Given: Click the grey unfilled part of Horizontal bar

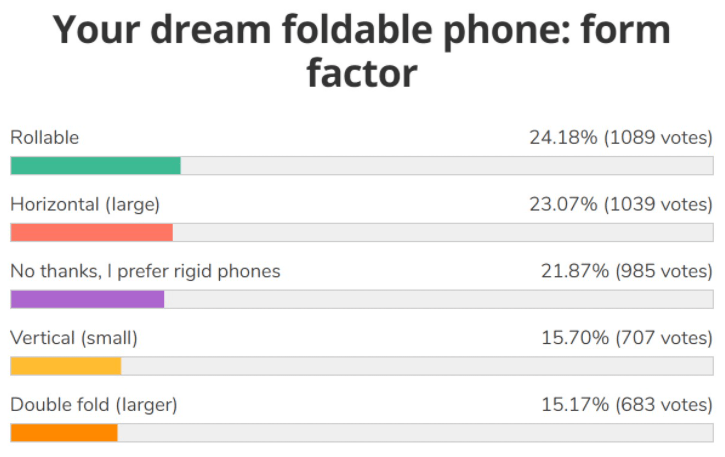Looking at the screenshot, I should [x=442, y=233].
